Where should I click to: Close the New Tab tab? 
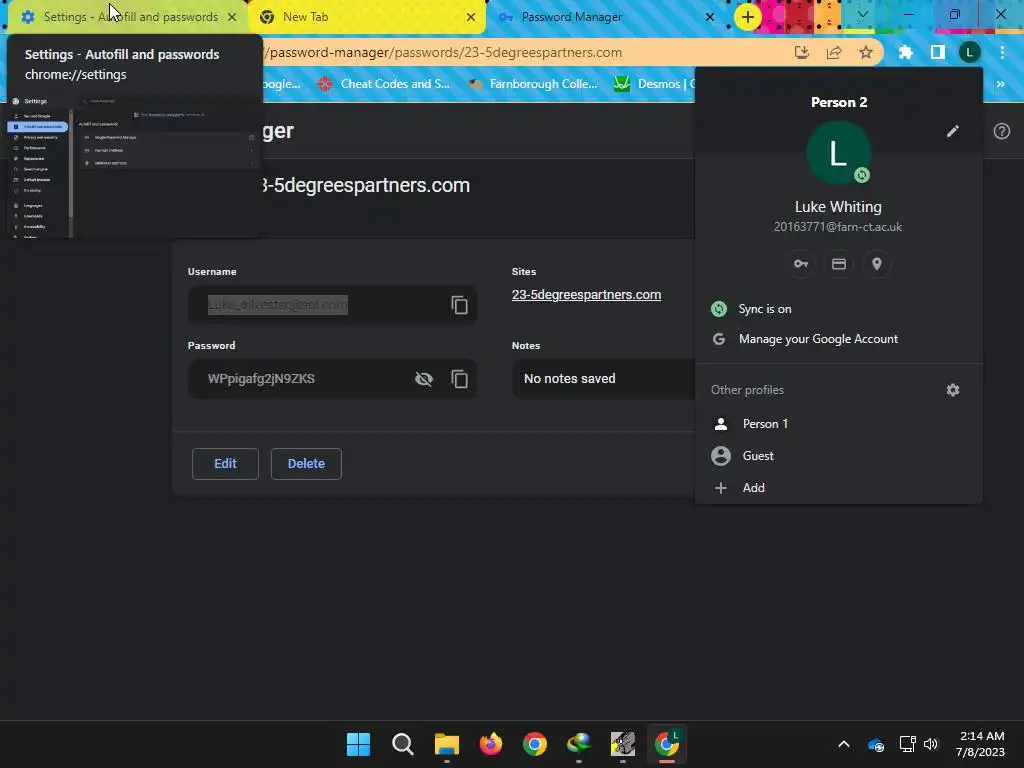(x=471, y=17)
